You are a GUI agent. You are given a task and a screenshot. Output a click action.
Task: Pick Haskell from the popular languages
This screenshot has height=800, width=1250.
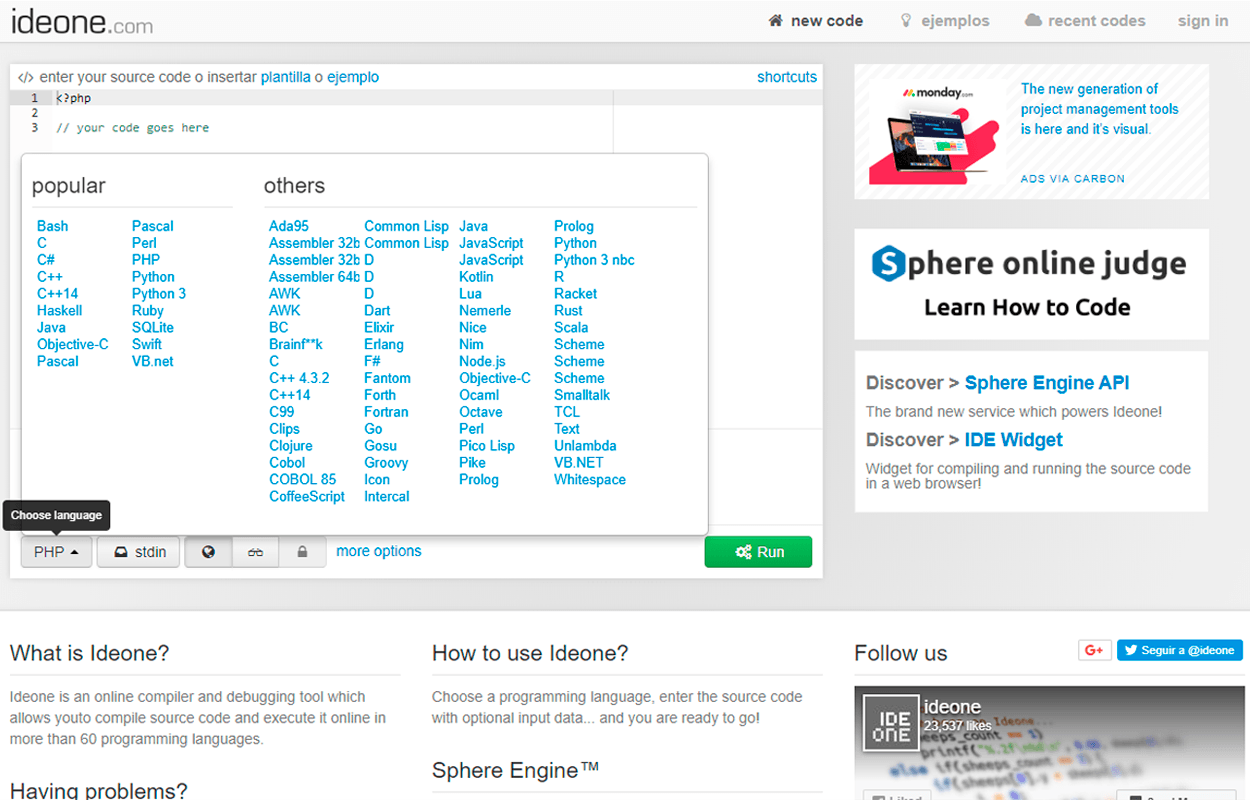tap(59, 310)
